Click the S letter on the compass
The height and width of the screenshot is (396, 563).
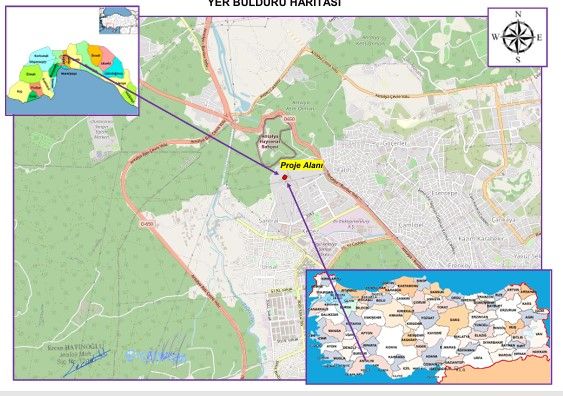click(x=518, y=60)
